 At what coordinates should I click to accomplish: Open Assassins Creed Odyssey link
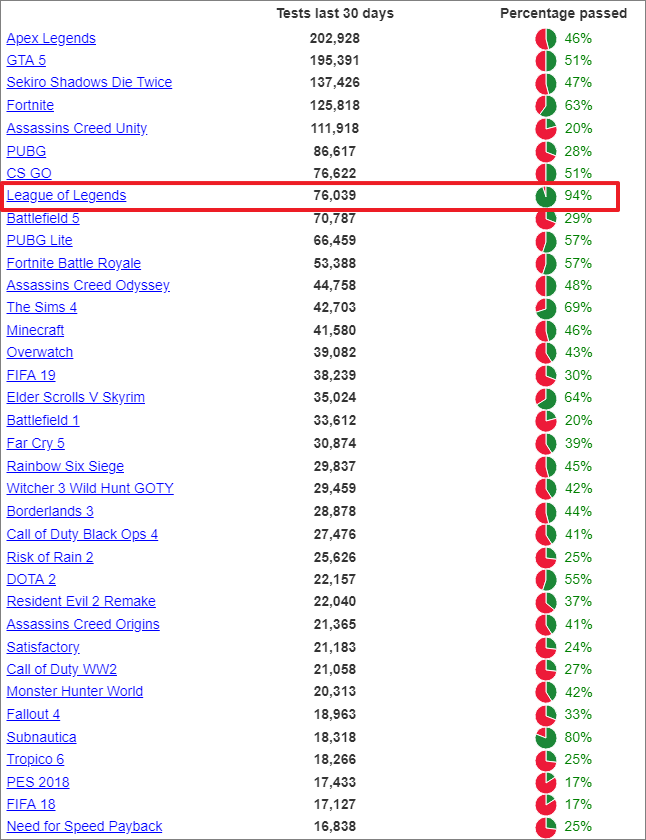pyautogui.click(x=88, y=286)
